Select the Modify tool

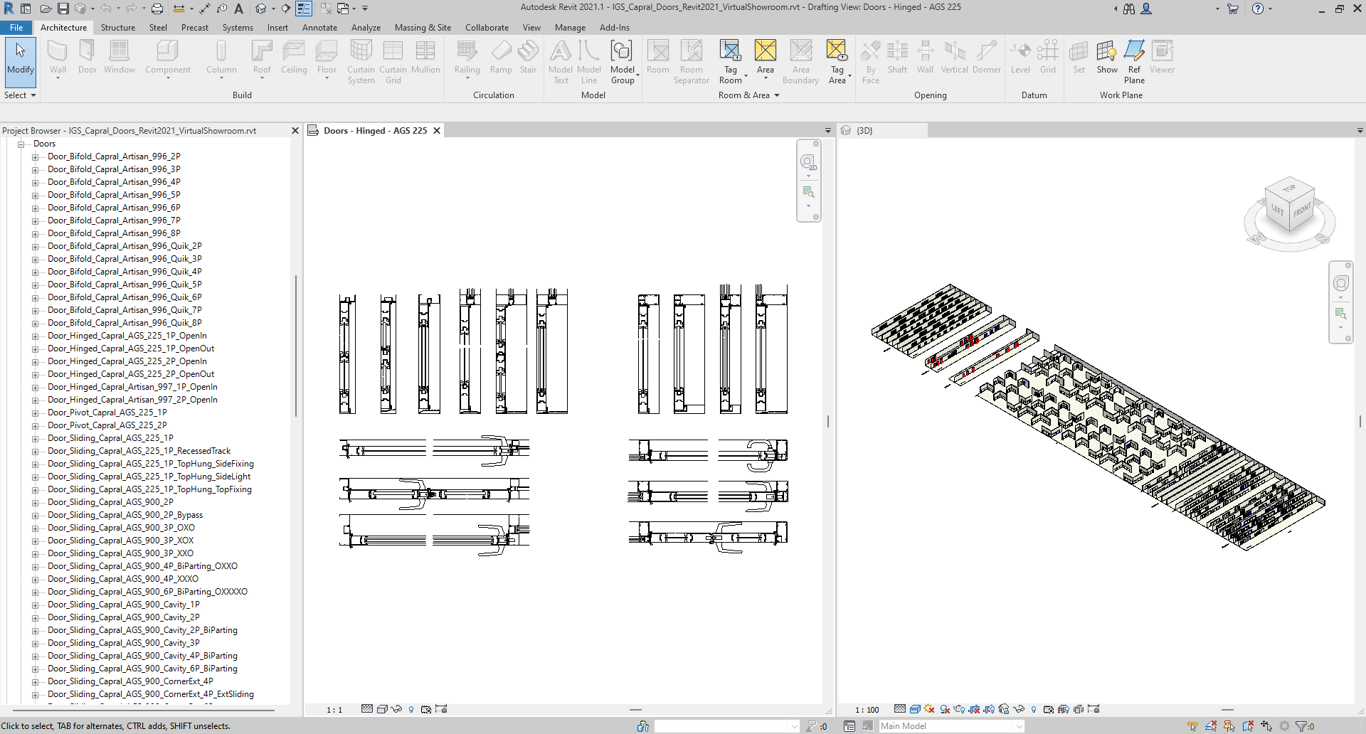point(20,60)
